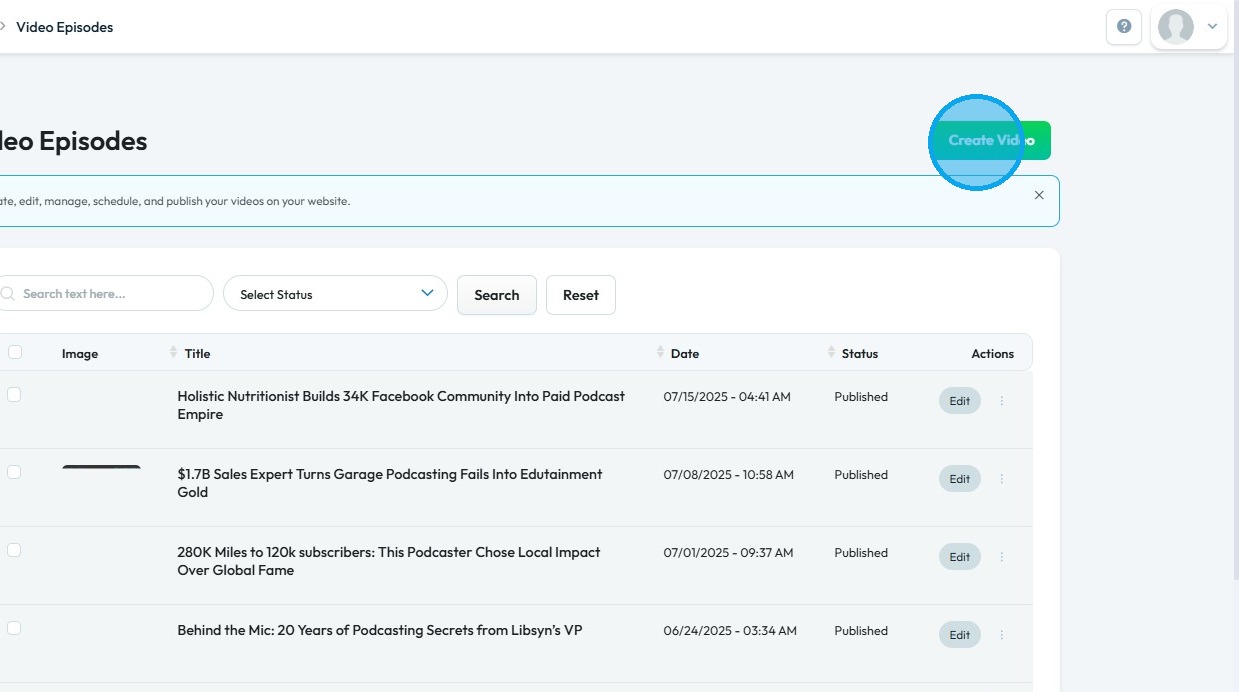Click the Create Video button
This screenshot has height=692, width=1239.
(990, 141)
